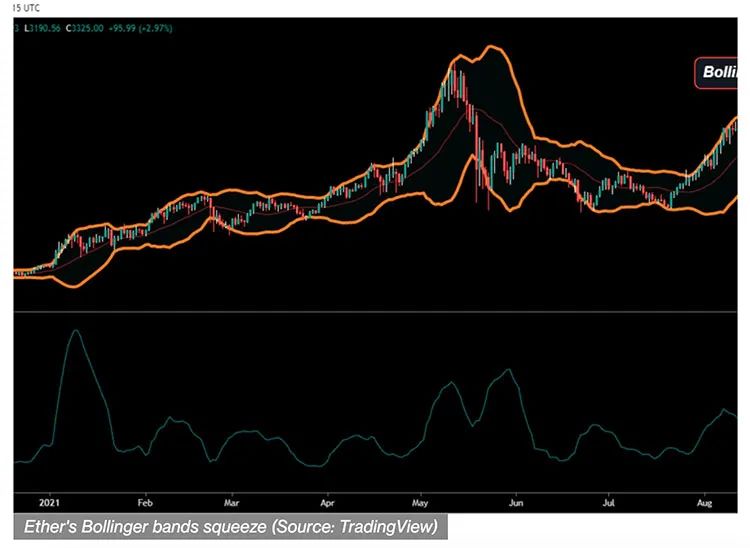This screenshot has width=750, height=548.
Task: Select the Apr label on the time axis
Action: click(327, 503)
